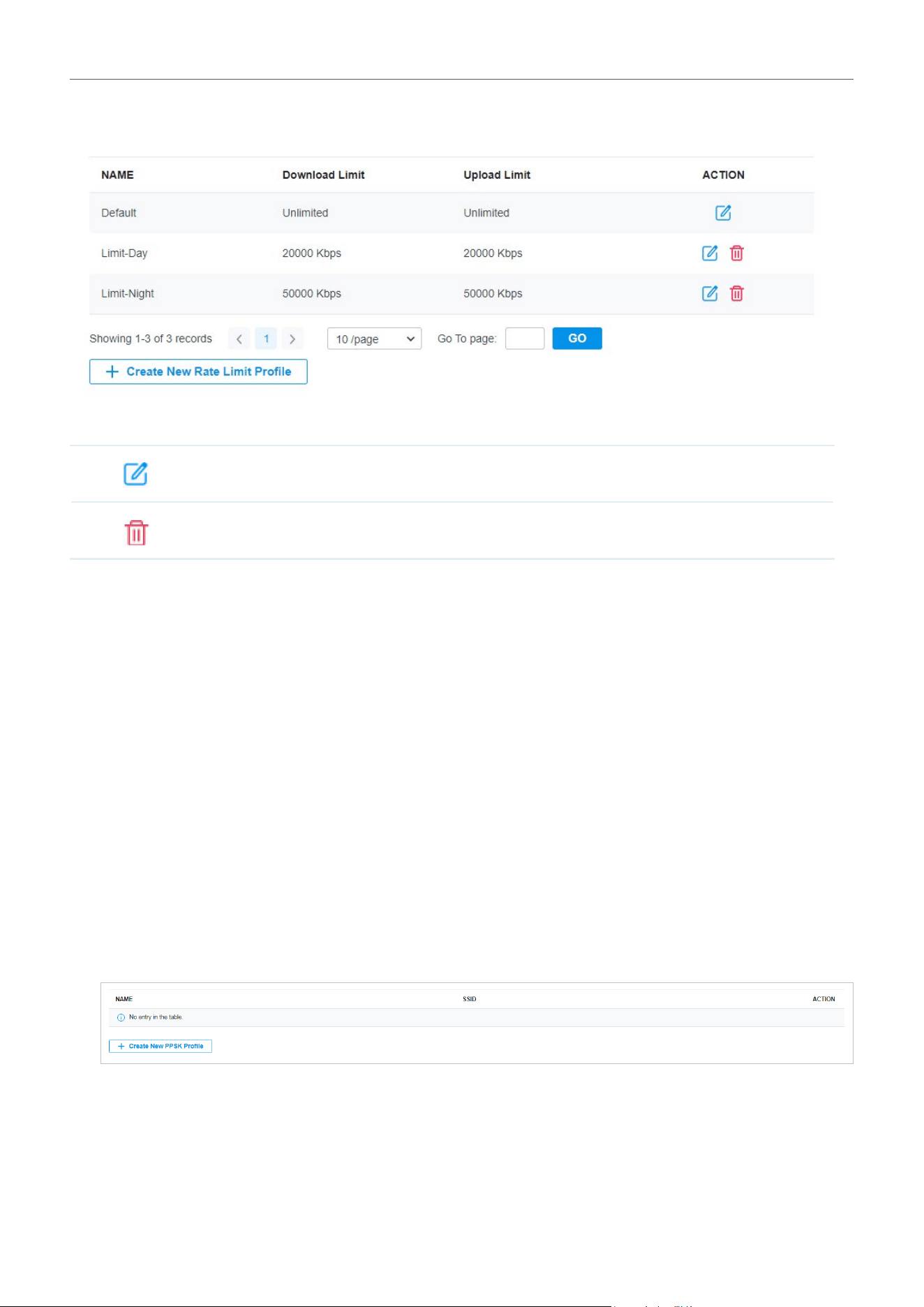This screenshot has width=924, height=1307.
Task: Edit the Limit-Night profile
Action: tap(710, 294)
